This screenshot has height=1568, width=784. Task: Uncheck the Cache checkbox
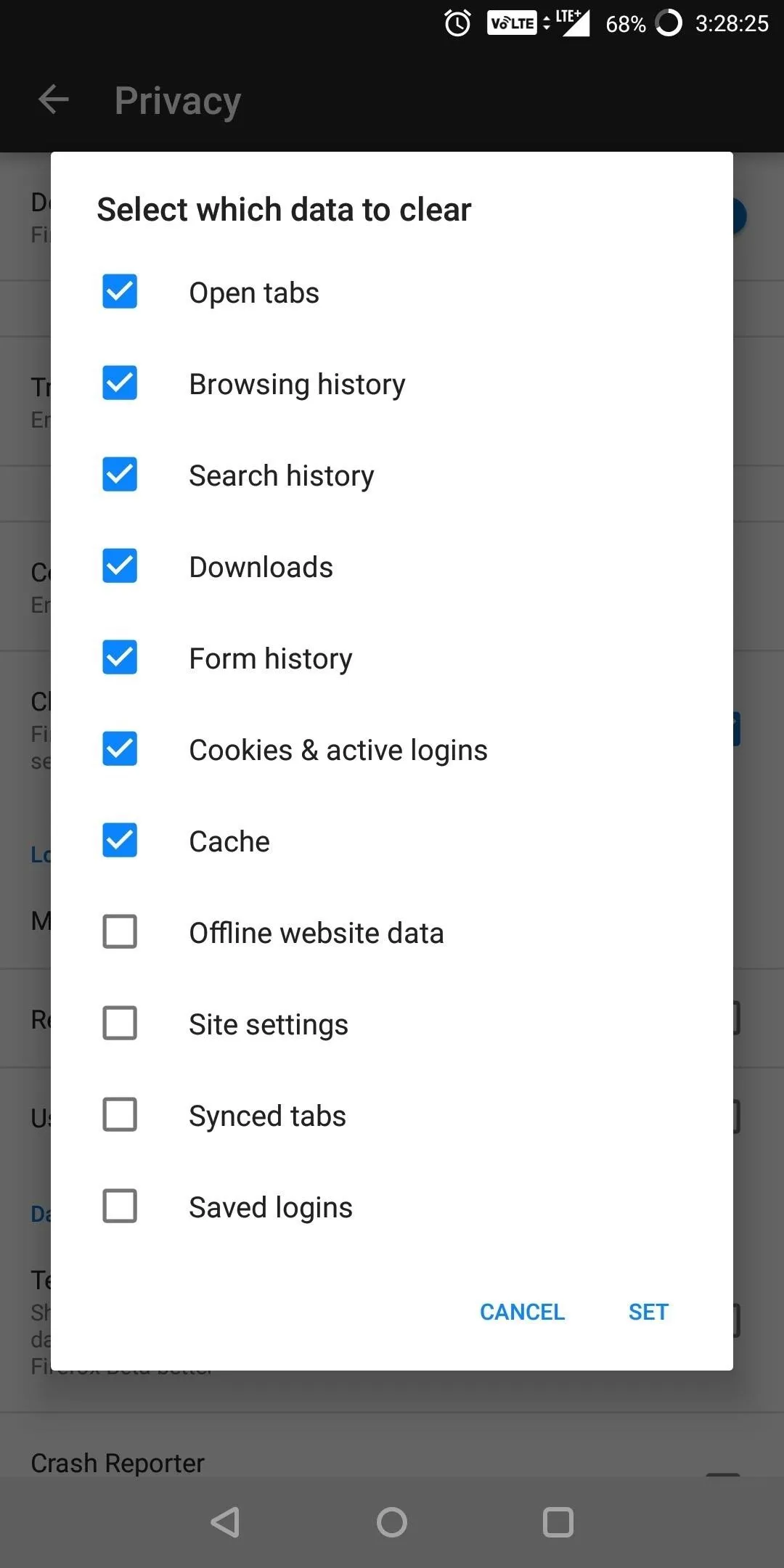[120, 841]
